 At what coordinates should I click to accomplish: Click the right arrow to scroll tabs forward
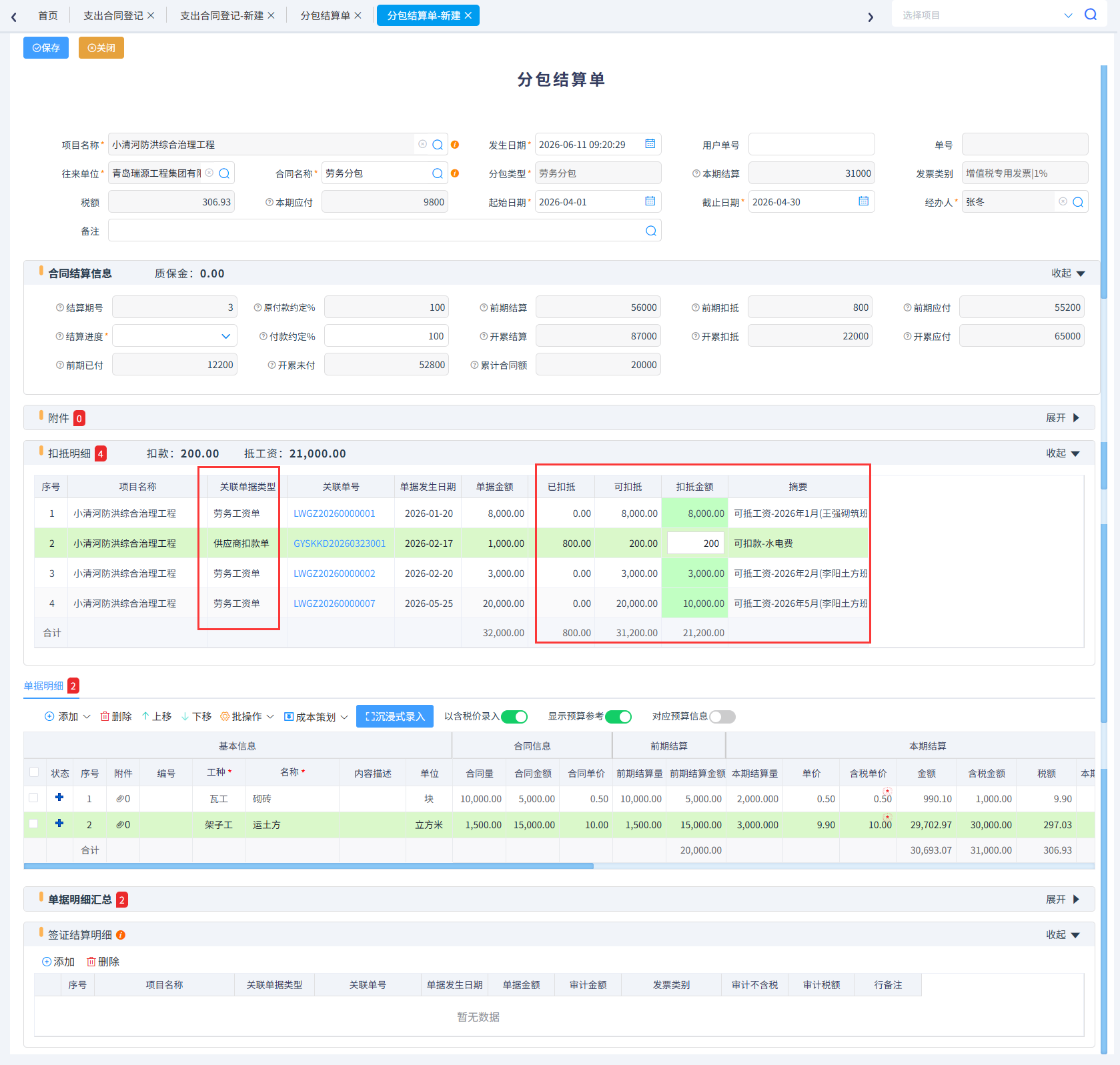(871, 17)
